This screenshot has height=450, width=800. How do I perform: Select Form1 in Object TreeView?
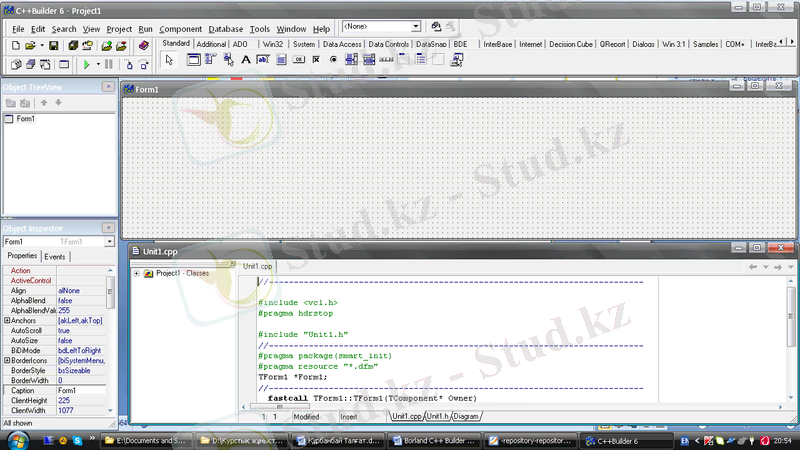pos(26,119)
